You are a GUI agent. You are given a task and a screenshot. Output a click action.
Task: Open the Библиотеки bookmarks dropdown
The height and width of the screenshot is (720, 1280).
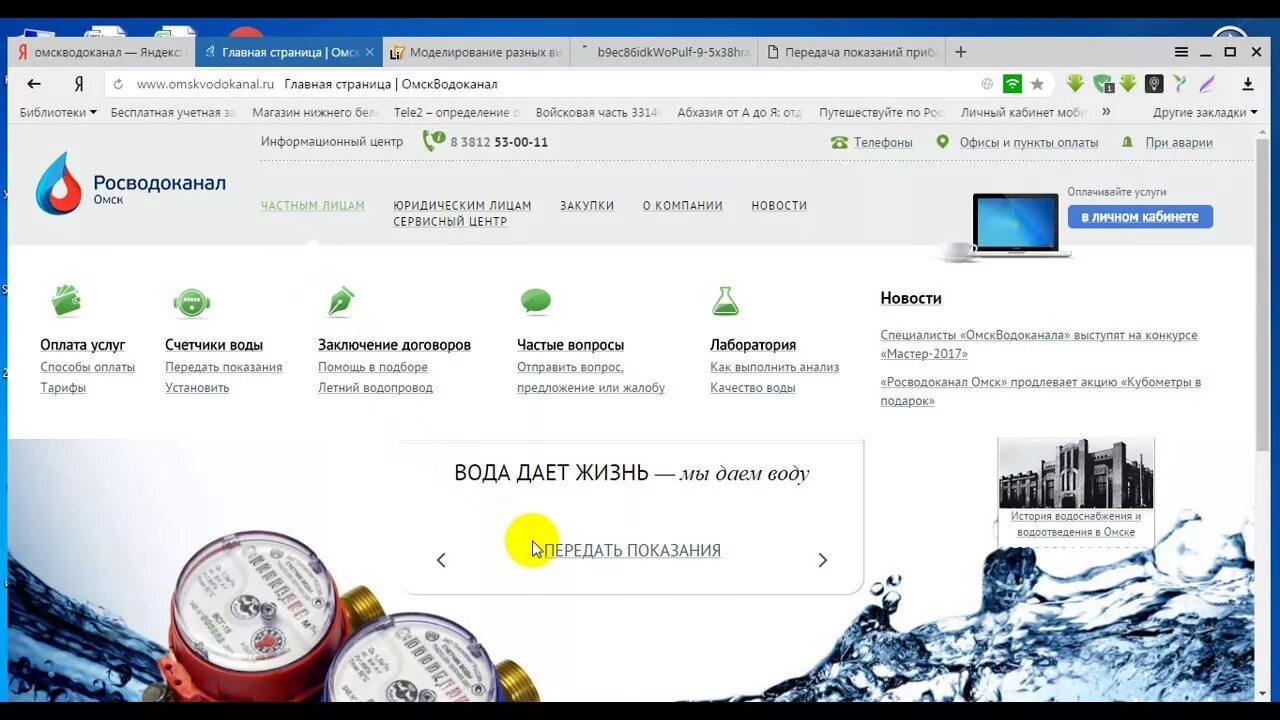(x=58, y=112)
